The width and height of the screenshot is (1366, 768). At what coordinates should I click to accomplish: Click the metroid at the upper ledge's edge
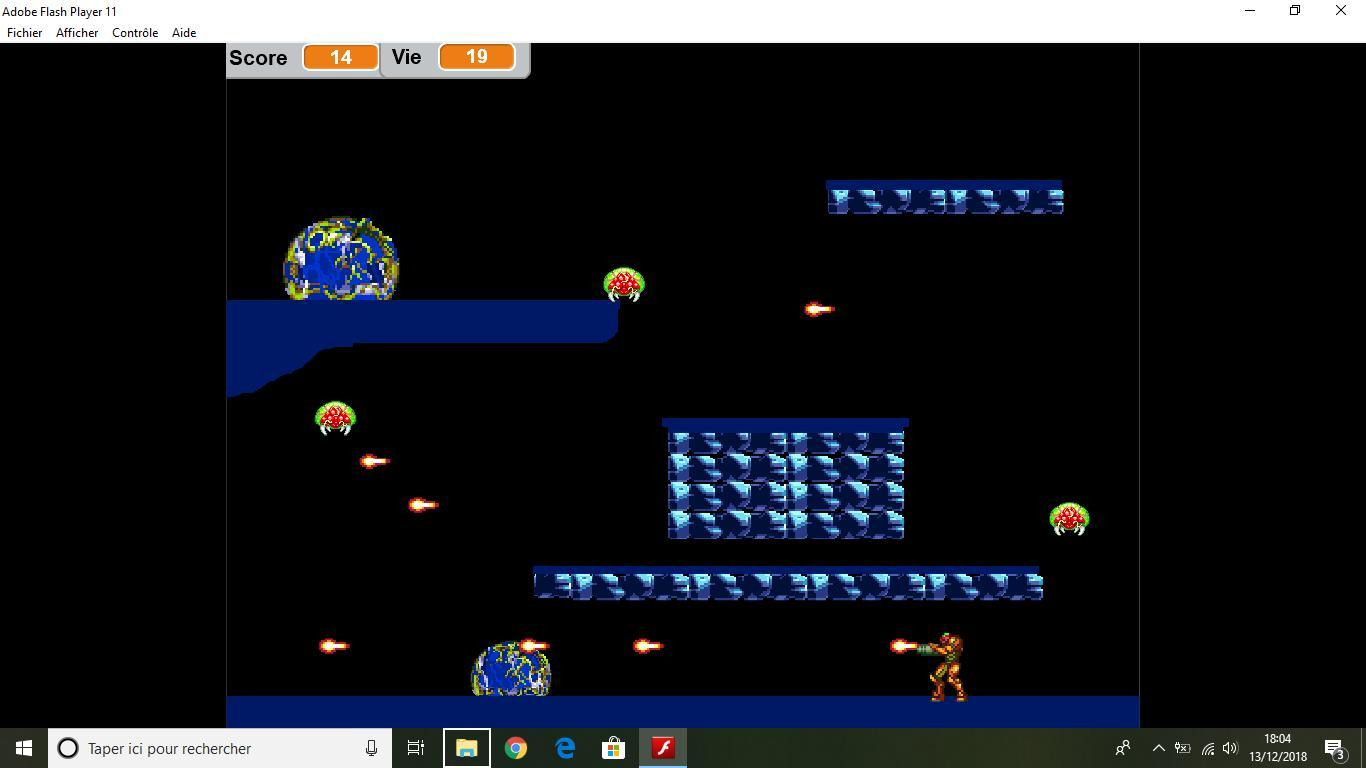(624, 284)
